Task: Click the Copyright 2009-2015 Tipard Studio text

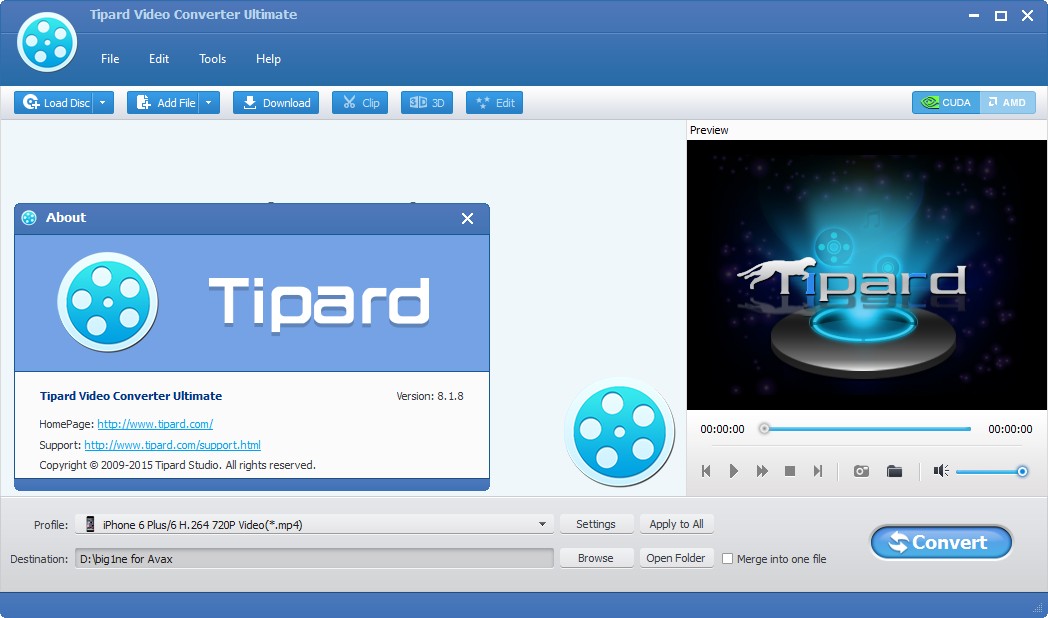Action: point(177,465)
